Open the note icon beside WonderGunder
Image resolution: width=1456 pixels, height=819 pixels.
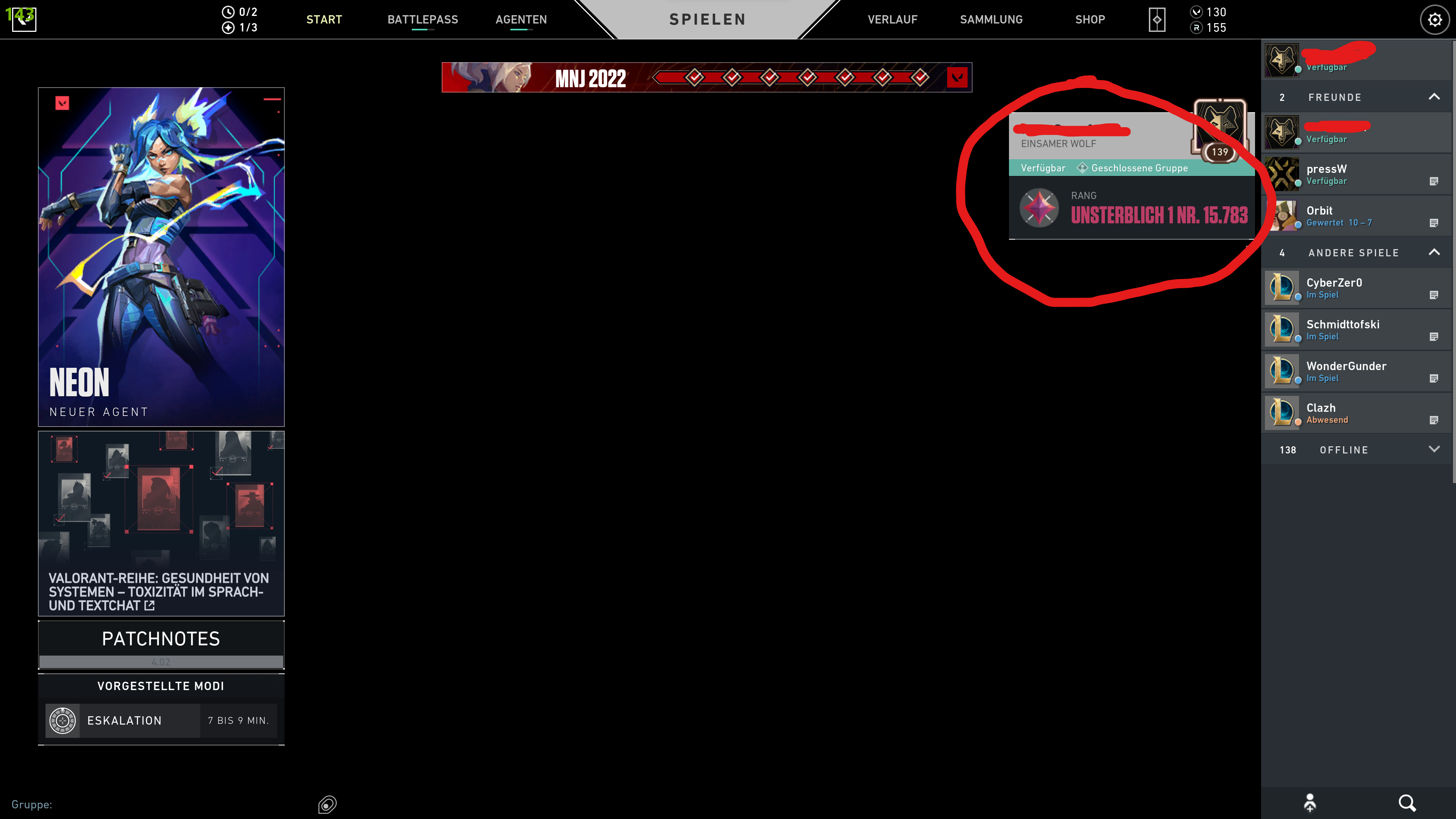(1433, 379)
